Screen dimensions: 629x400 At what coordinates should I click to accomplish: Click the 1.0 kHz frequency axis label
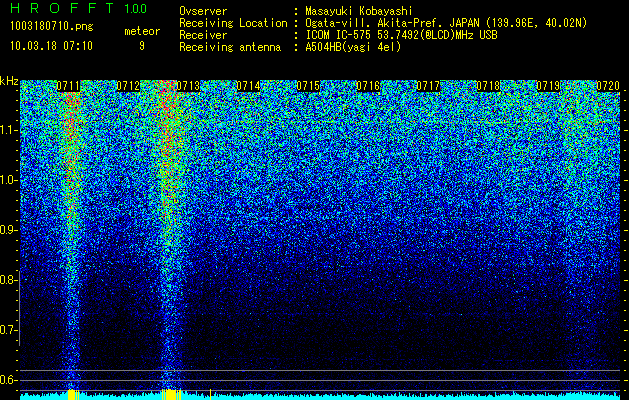pyautogui.click(x=8, y=180)
